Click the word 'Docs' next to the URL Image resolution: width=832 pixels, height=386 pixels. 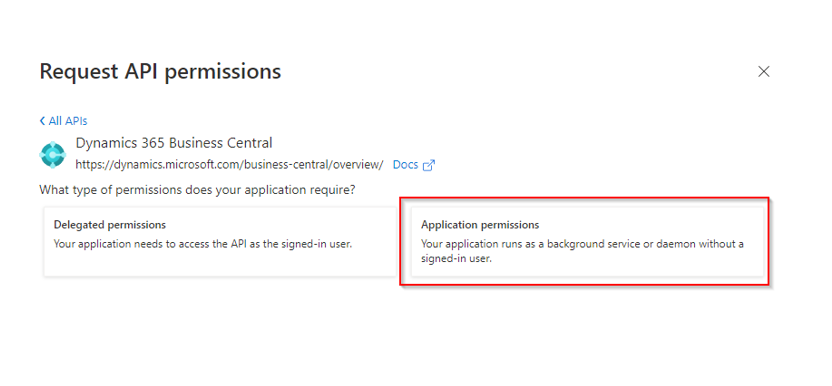tap(405, 165)
